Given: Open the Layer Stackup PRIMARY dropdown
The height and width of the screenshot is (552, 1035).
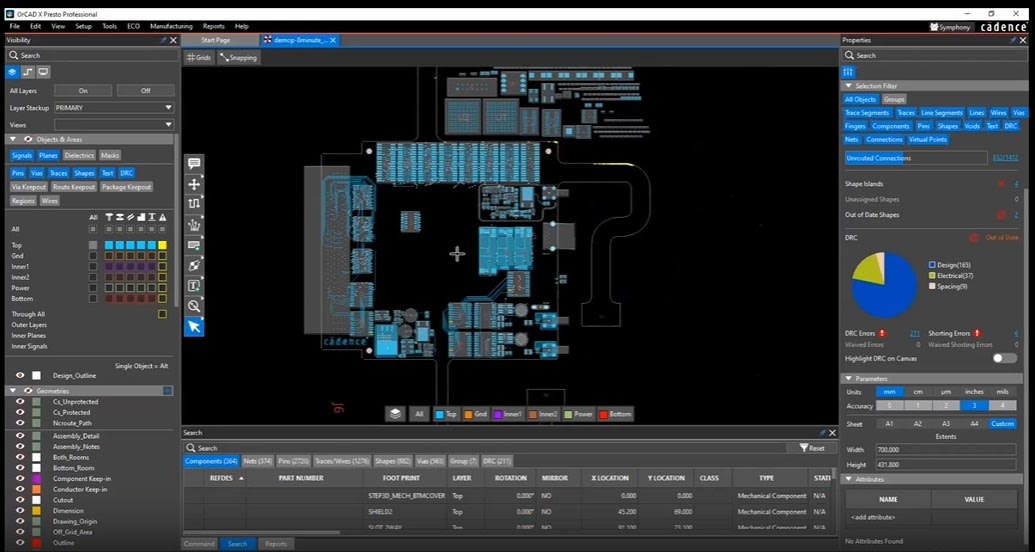Looking at the screenshot, I should [x=114, y=108].
